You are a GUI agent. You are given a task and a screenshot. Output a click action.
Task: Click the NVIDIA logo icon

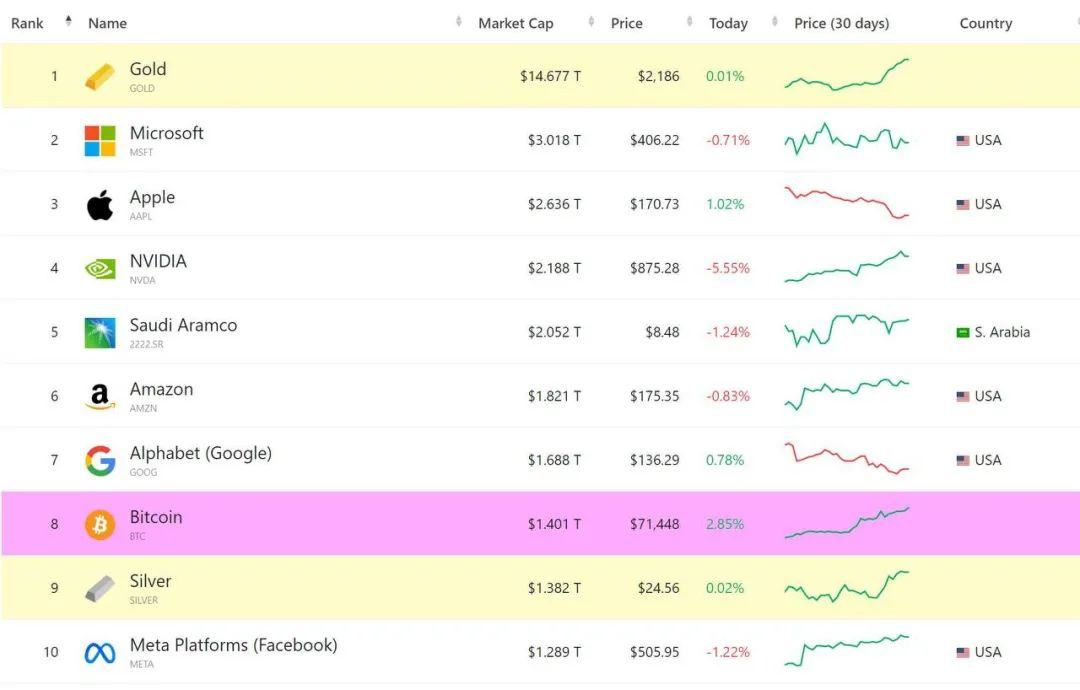point(100,269)
